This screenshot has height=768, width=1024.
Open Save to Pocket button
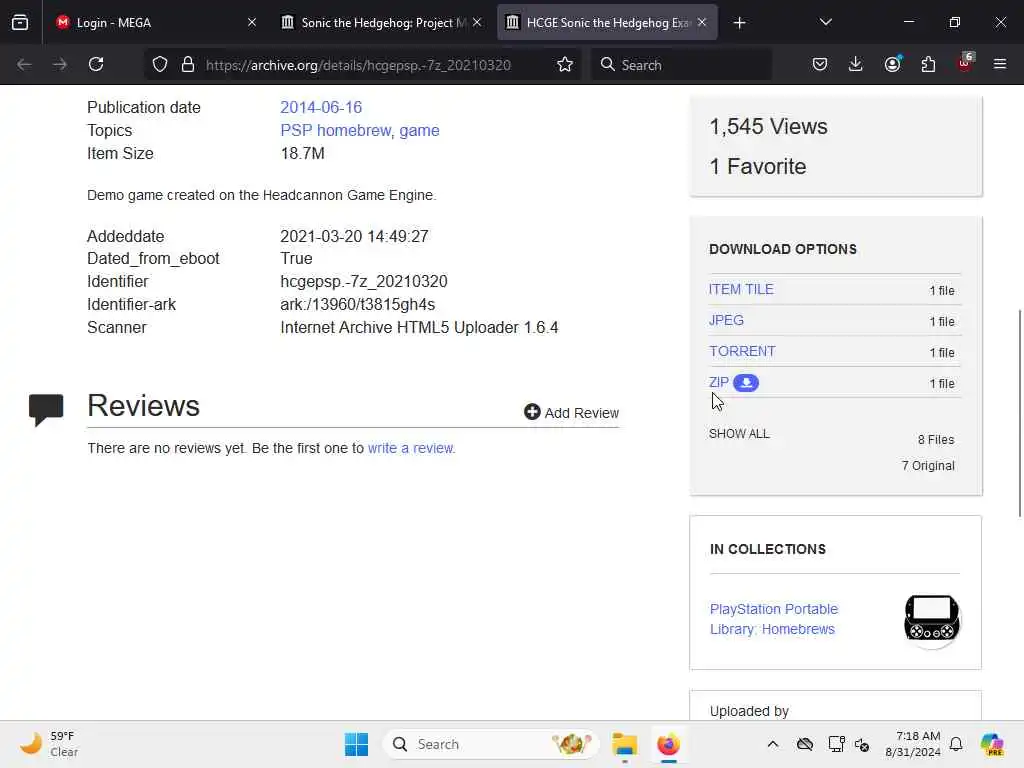[820, 65]
